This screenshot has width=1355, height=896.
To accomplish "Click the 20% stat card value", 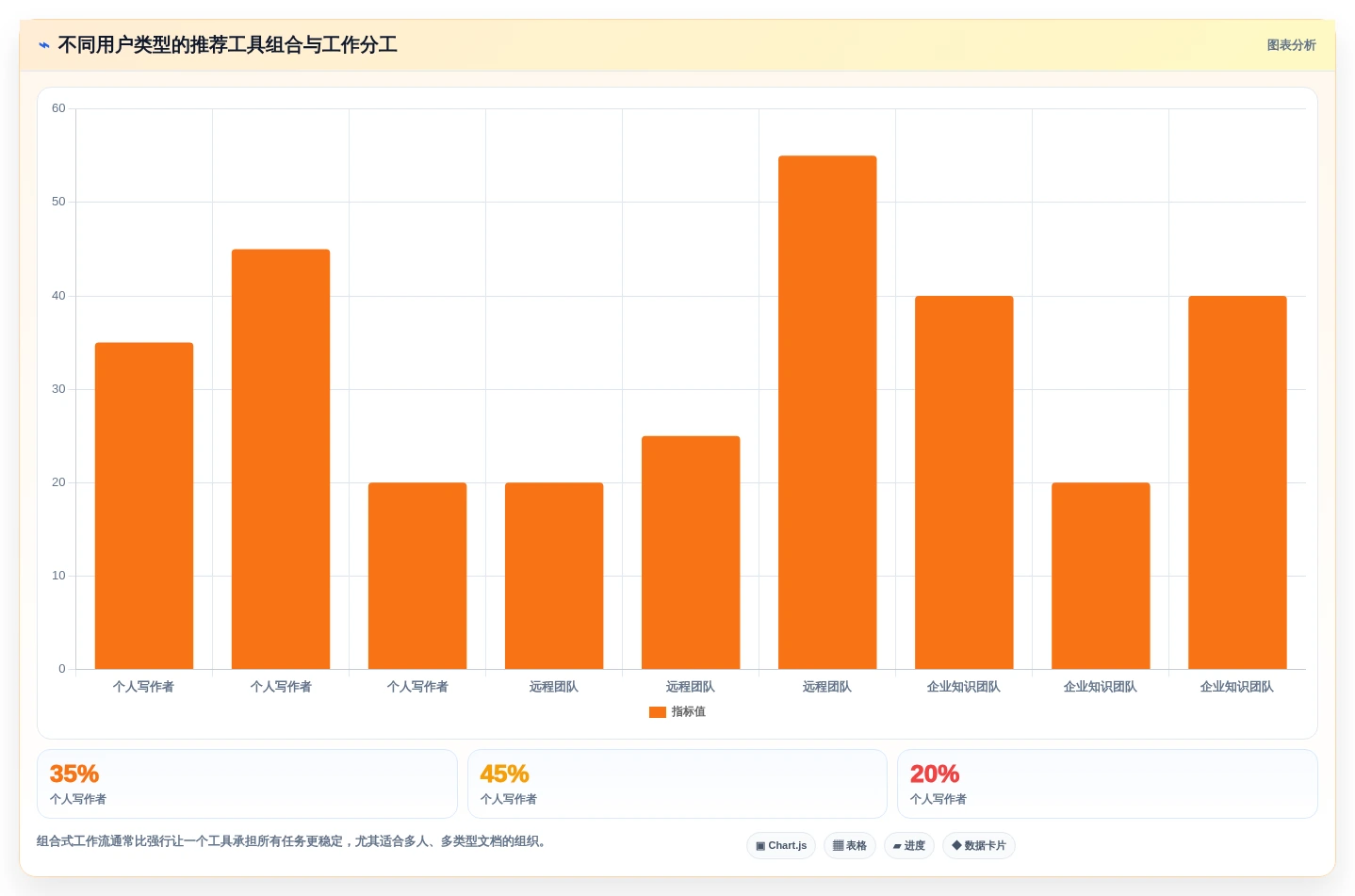I will tap(935, 774).
